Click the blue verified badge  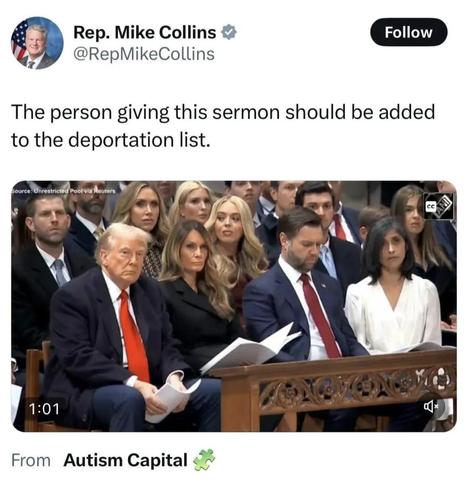click(x=229, y=32)
